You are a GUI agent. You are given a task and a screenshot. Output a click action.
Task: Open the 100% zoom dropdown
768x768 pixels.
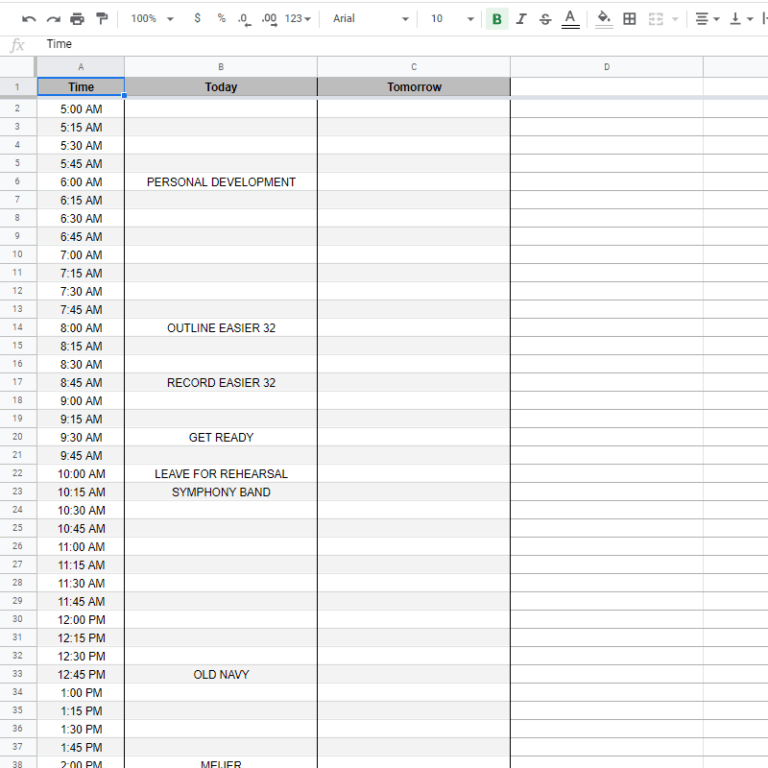(152, 19)
